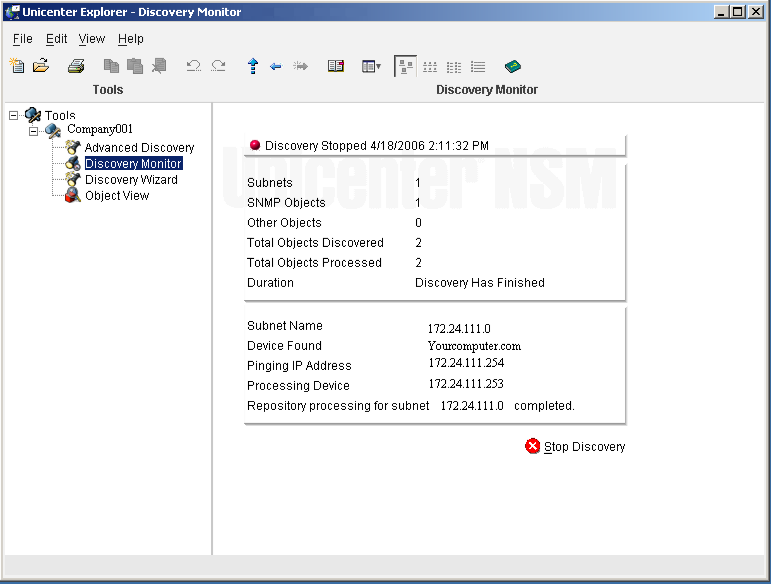This screenshot has width=771, height=584.
Task: Click the open-book pane toolbar icon
Action: tap(336, 66)
